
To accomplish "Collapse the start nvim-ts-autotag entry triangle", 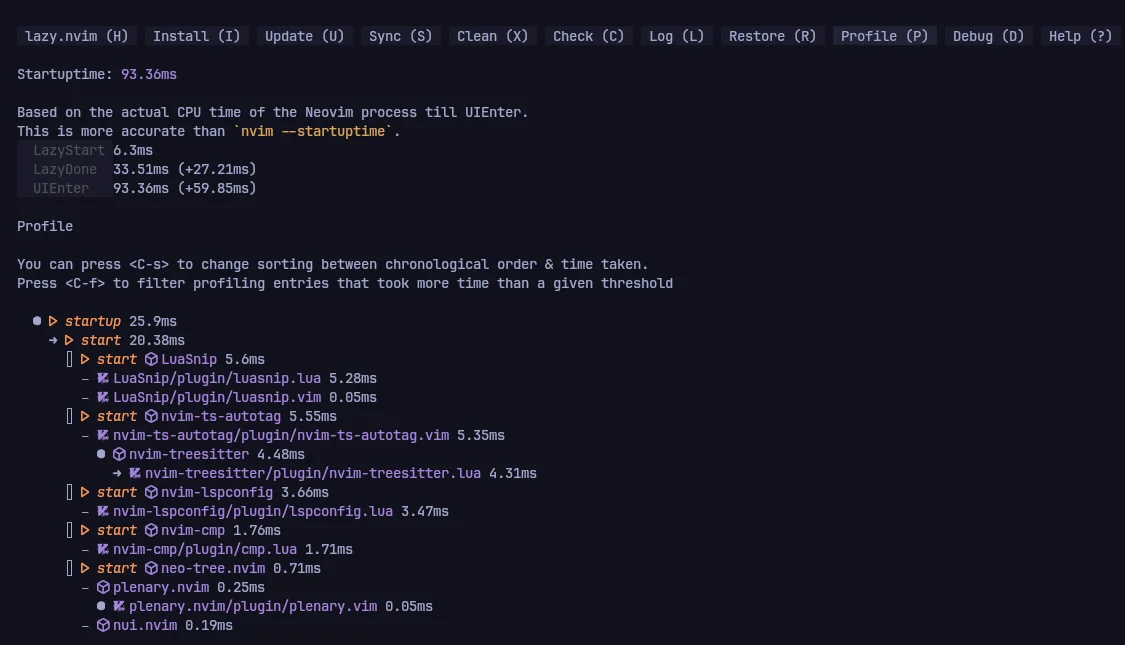I will [x=85, y=416].
